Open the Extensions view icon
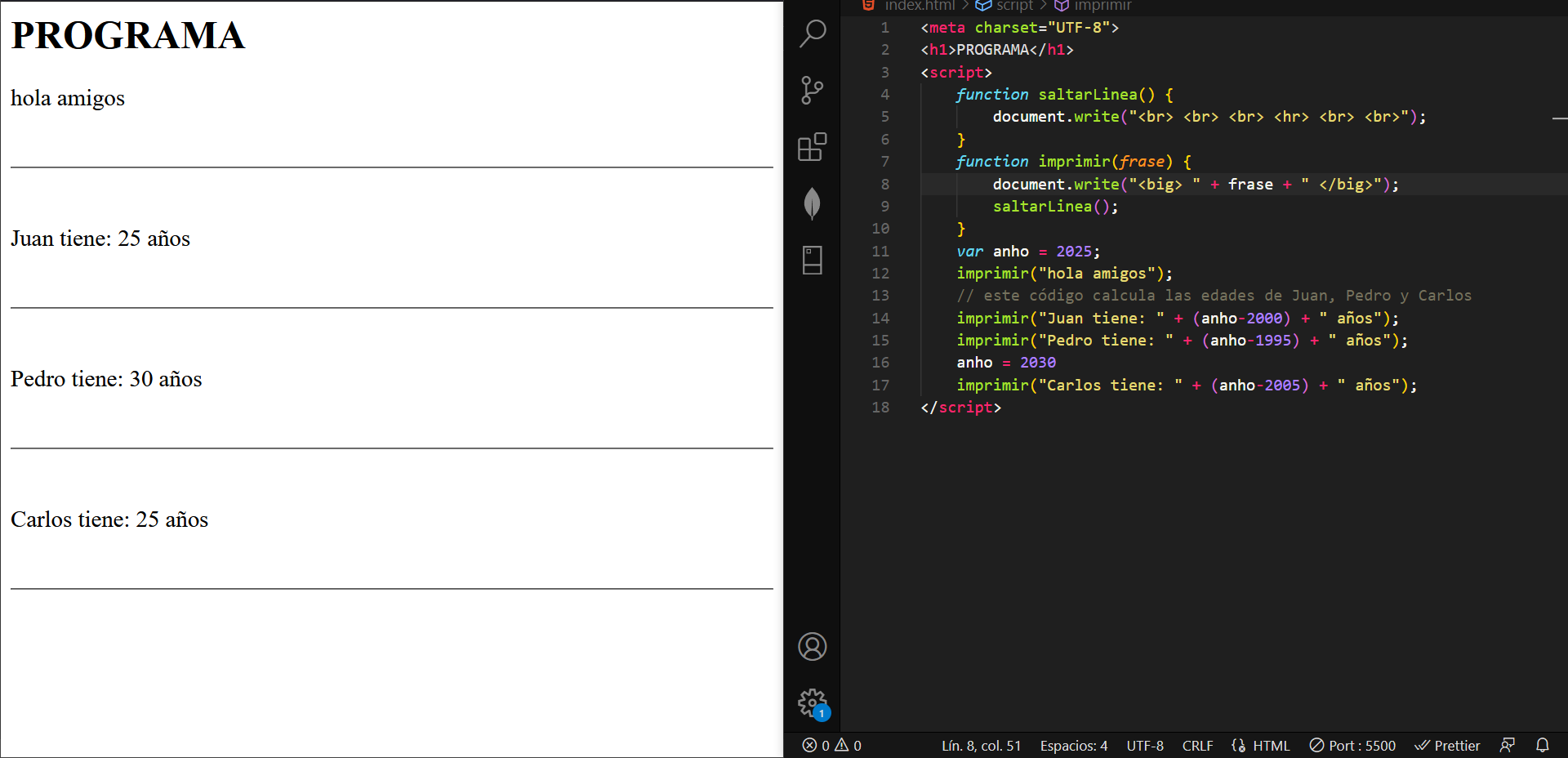Screen dimensions: 1568x758 point(813,147)
